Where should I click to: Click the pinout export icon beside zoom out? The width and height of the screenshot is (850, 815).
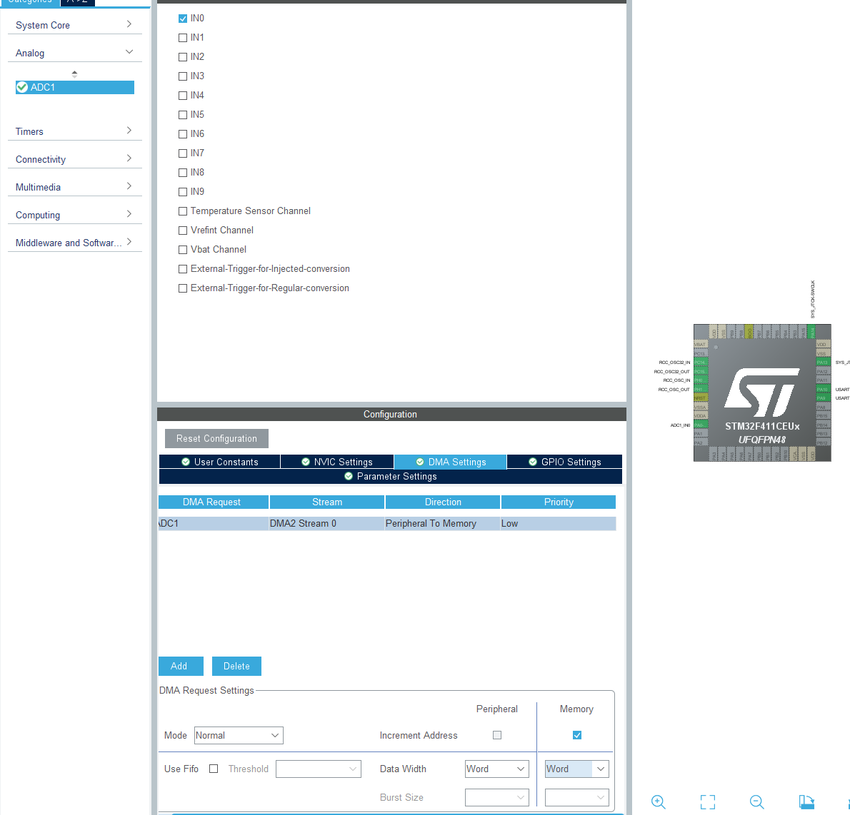tap(806, 801)
